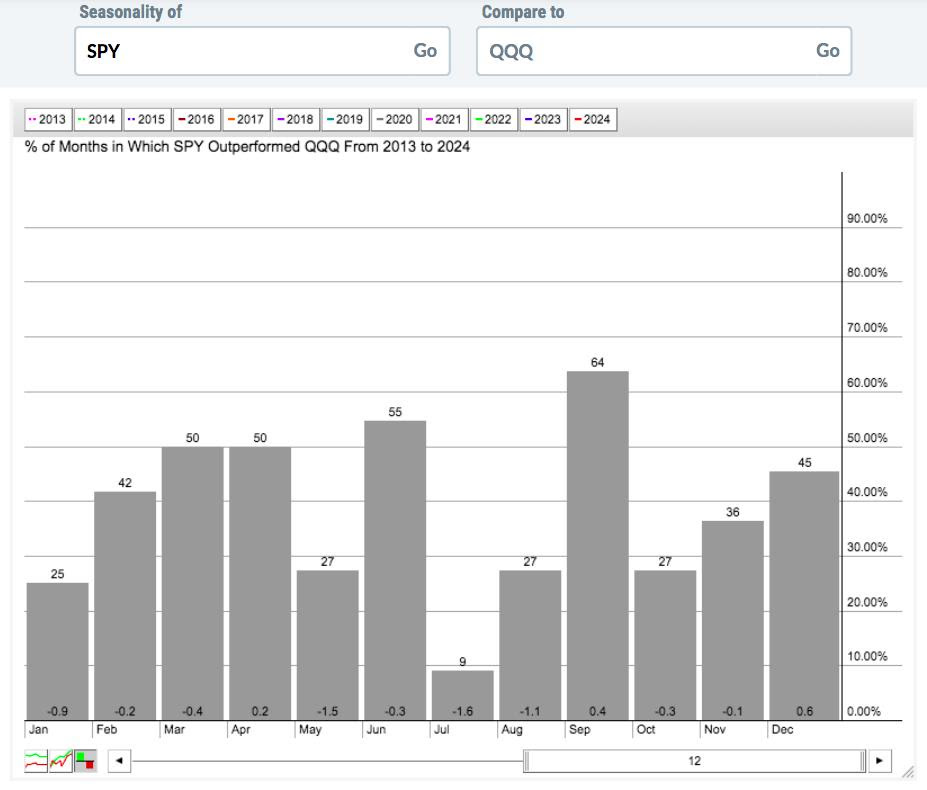The height and width of the screenshot is (790, 927).
Task: Click the -1.6 average value in July bar
Action: tap(462, 711)
